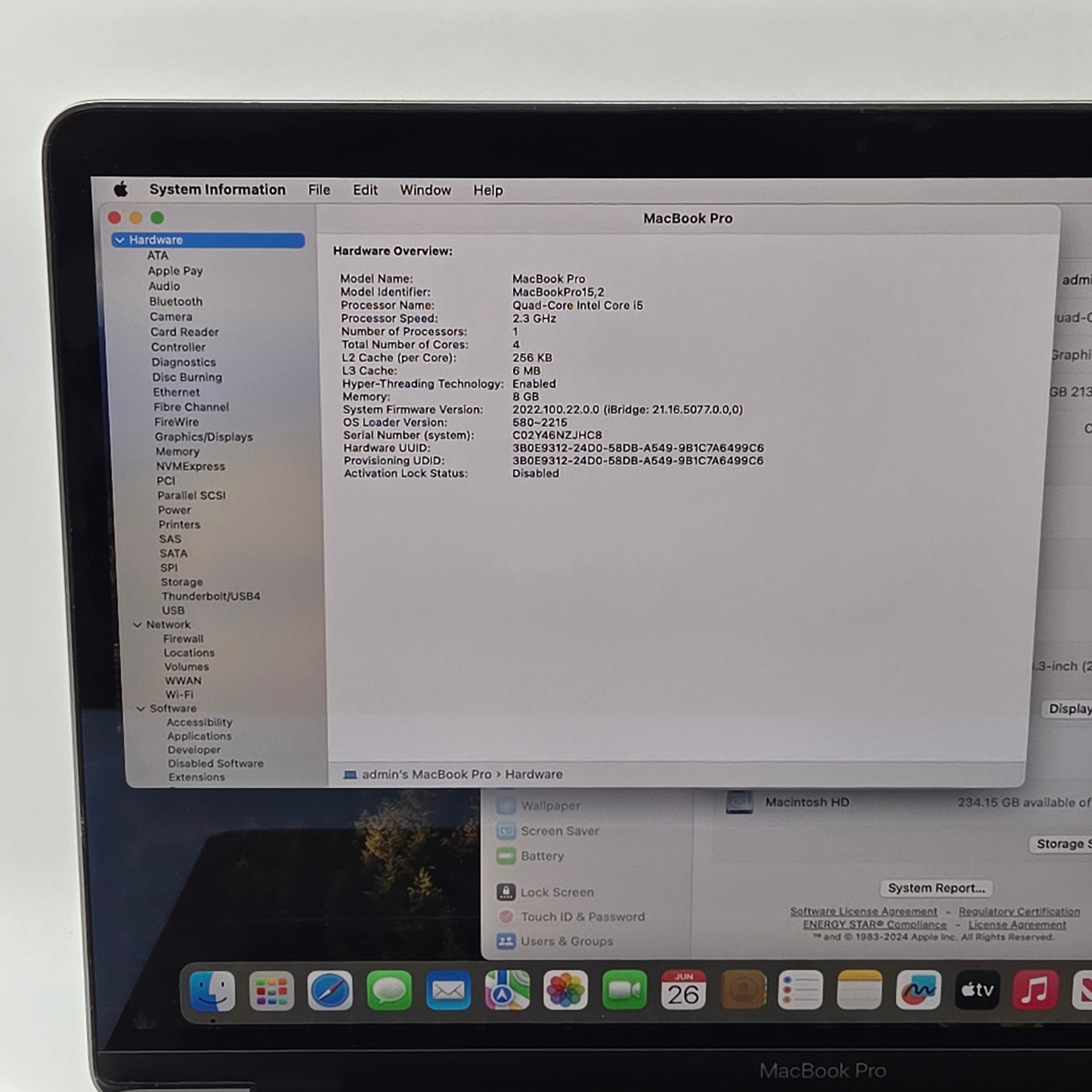Image resolution: width=1092 pixels, height=1092 pixels.
Task: Select Thunderbolt/USB4 in the sidebar
Action: point(211,596)
